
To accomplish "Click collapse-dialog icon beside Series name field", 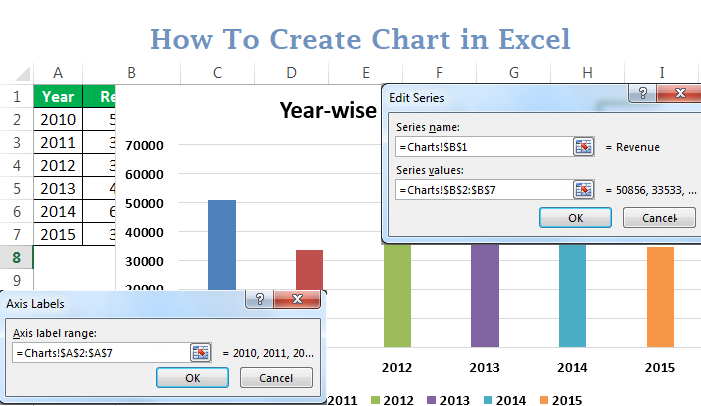I will tap(583, 147).
